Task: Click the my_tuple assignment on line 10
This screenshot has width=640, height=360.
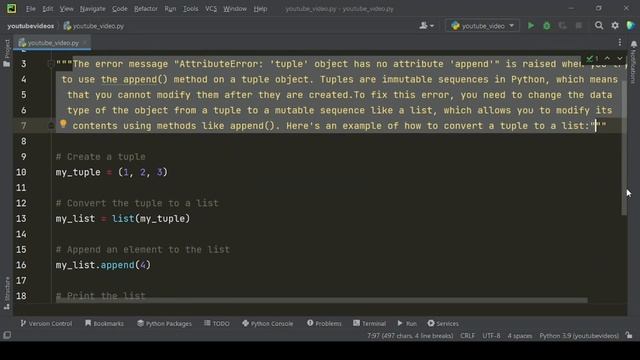Action: coord(111,172)
